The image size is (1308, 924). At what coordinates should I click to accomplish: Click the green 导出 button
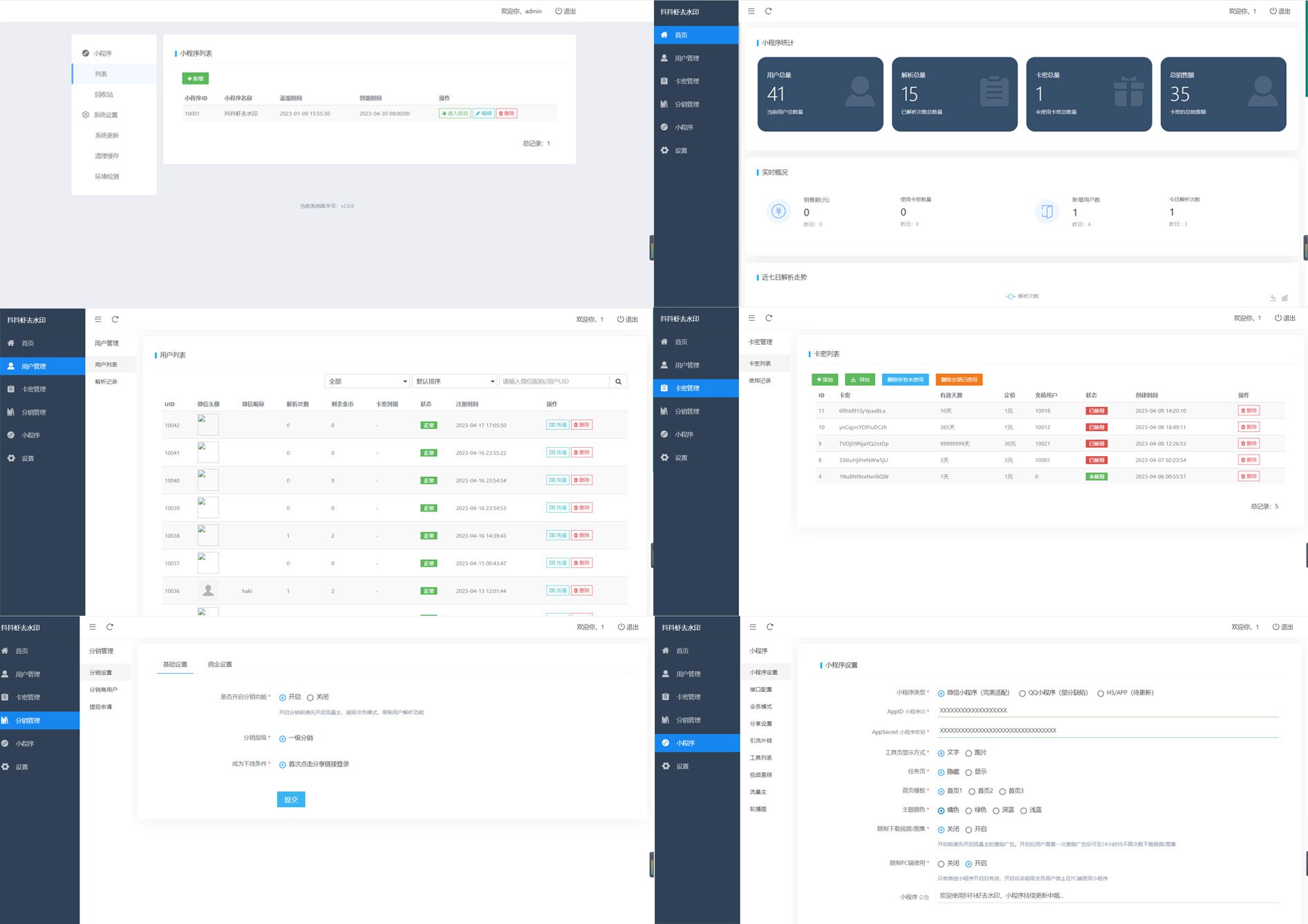click(x=860, y=379)
